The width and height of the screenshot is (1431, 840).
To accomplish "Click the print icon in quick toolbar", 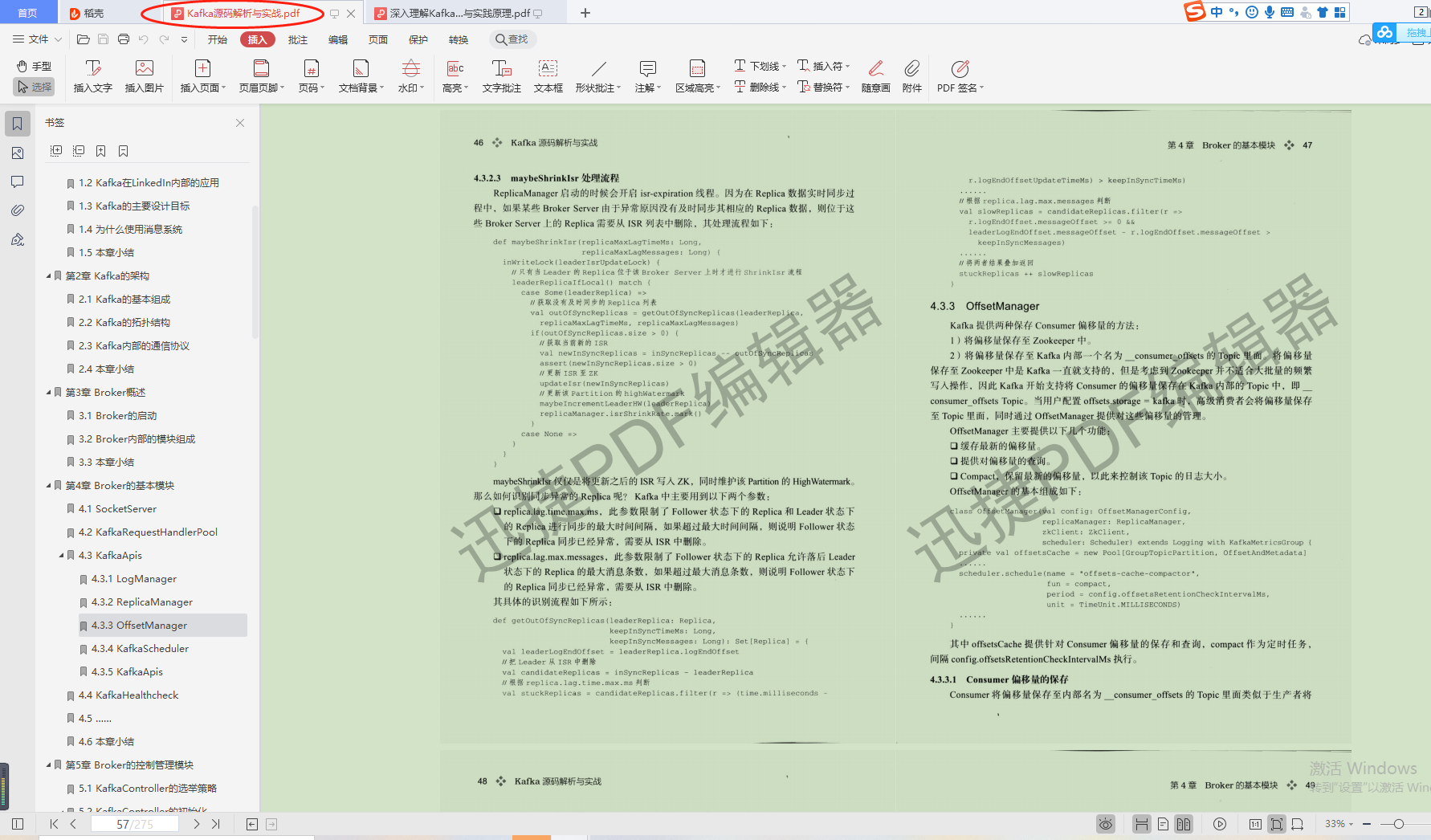I will 124,39.
